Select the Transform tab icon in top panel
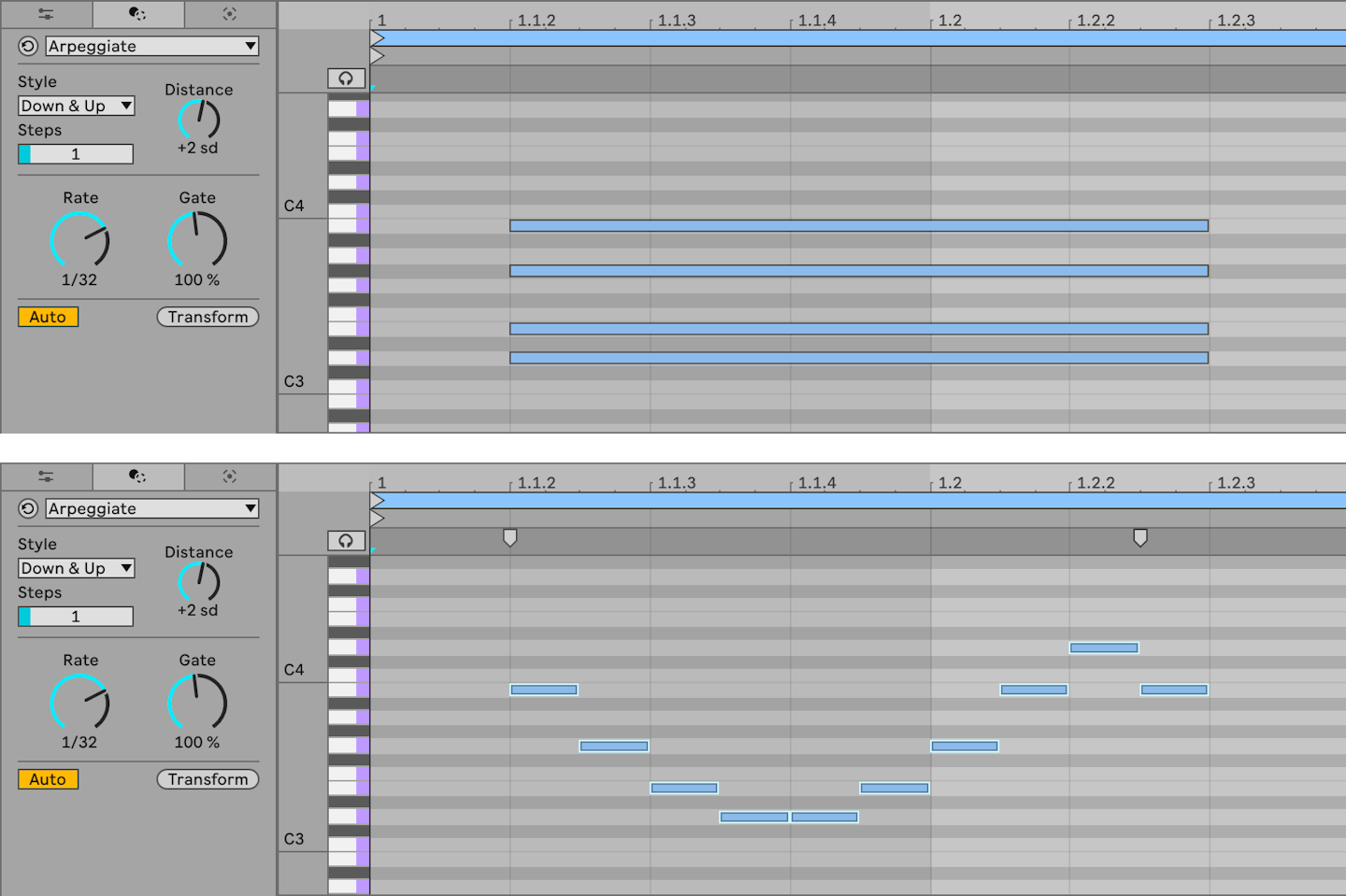The image size is (1346, 896). click(x=138, y=14)
